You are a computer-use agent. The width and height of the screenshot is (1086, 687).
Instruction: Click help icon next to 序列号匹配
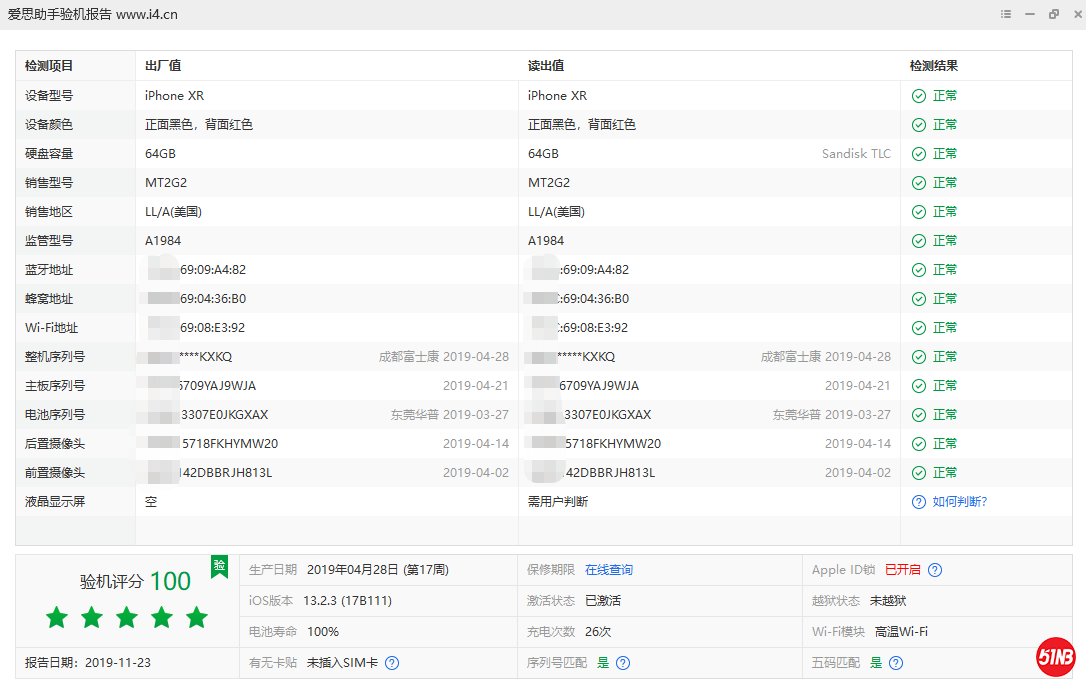click(x=623, y=663)
